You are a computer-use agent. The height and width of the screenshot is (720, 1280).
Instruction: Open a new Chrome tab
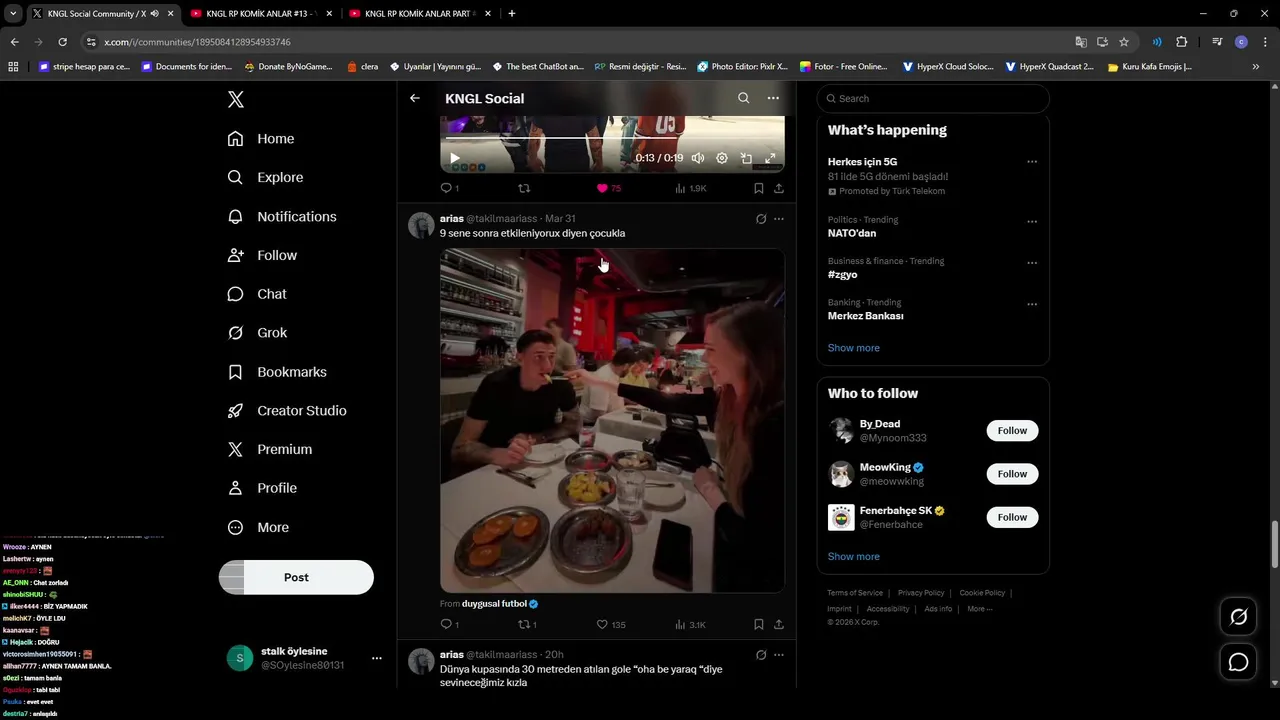tap(512, 14)
